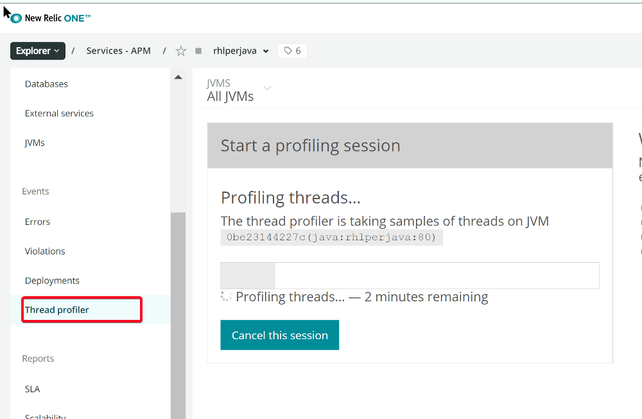Click the gray status square beside rhlperjava
The height and width of the screenshot is (419, 642).
tap(199, 51)
